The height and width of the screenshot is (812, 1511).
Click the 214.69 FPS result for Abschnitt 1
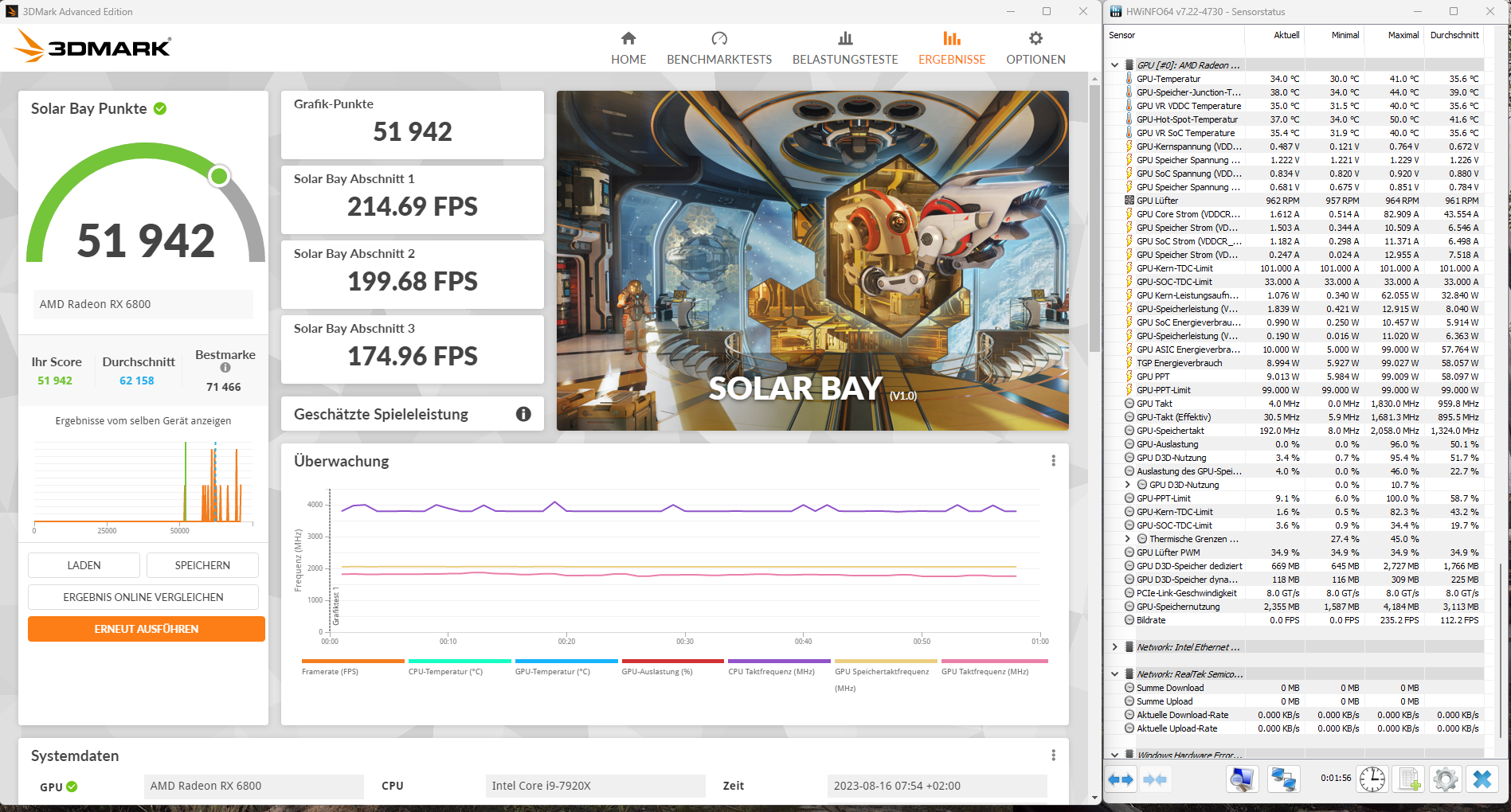pos(413,207)
